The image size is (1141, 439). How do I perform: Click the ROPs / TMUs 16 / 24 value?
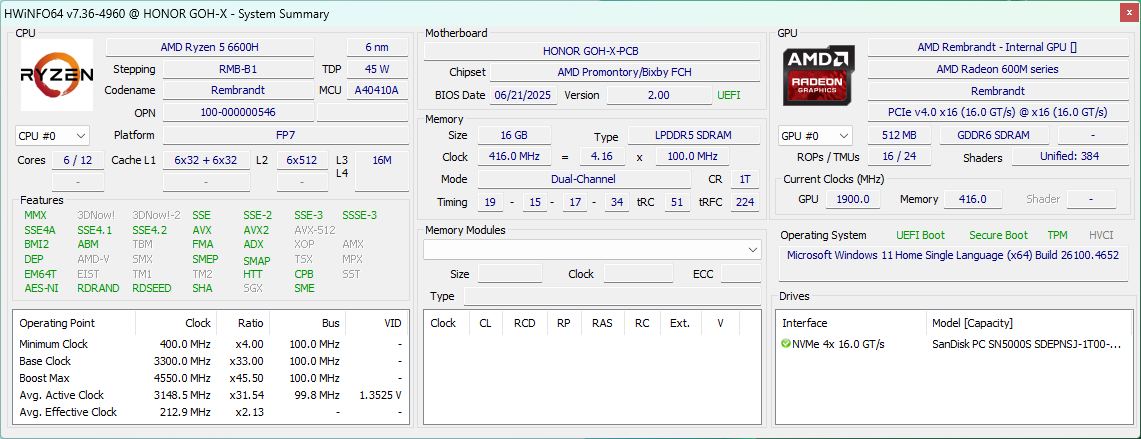tap(898, 157)
